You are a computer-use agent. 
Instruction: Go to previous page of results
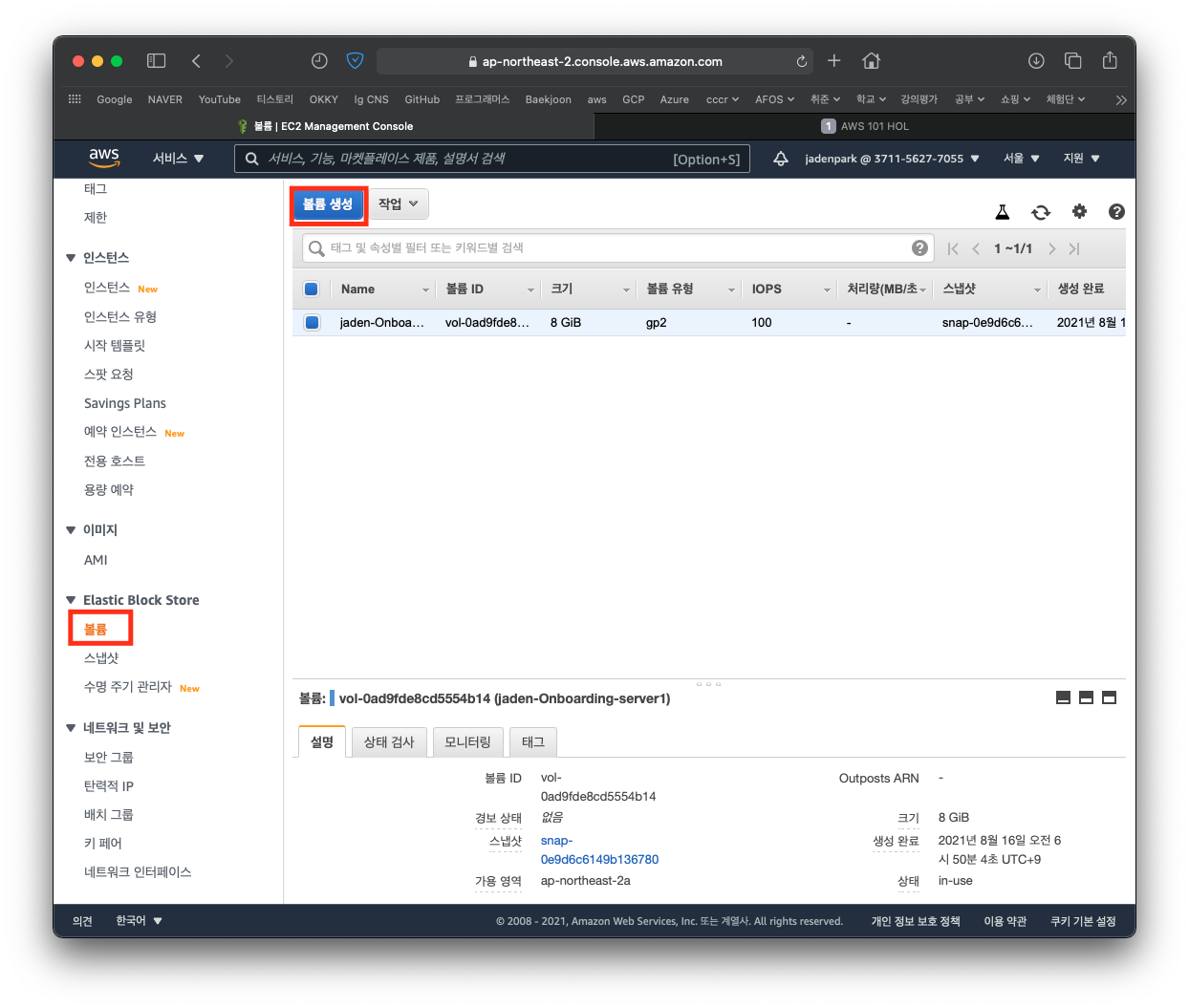pyautogui.click(x=976, y=248)
